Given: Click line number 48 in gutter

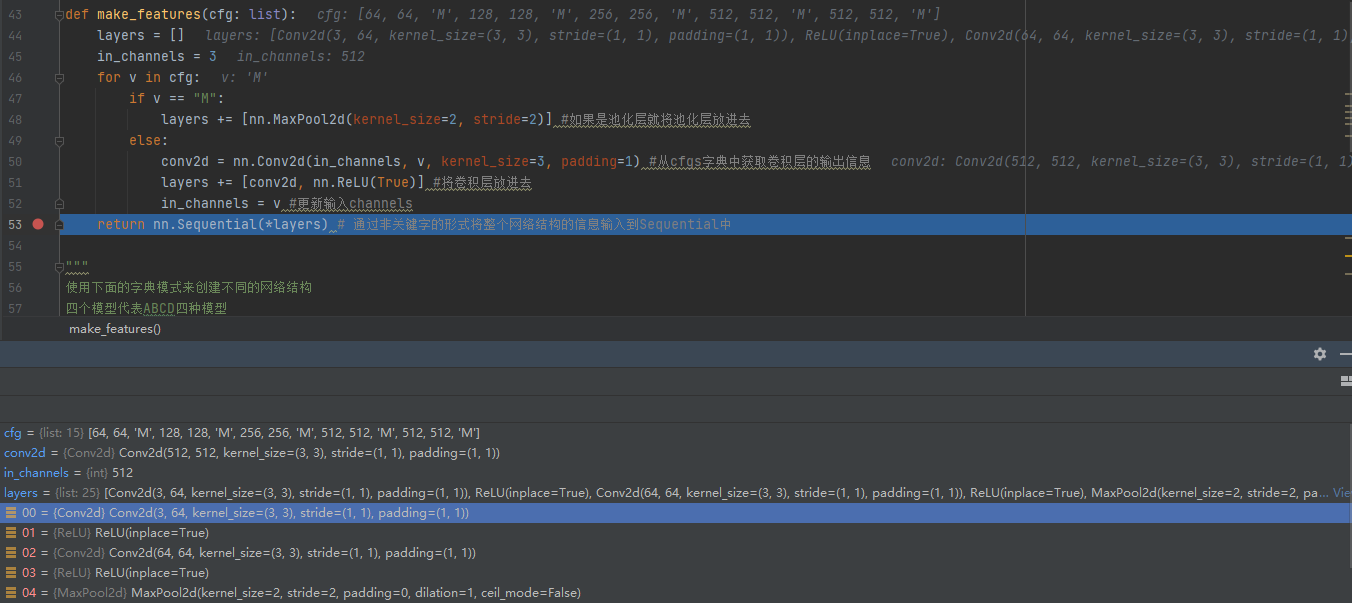Looking at the screenshot, I should click(x=14, y=120).
